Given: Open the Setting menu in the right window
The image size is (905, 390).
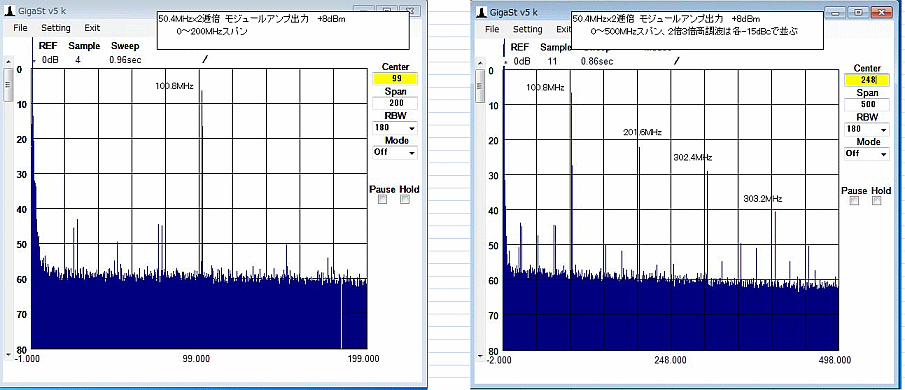Looking at the screenshot, I should [x=528, y=29].
